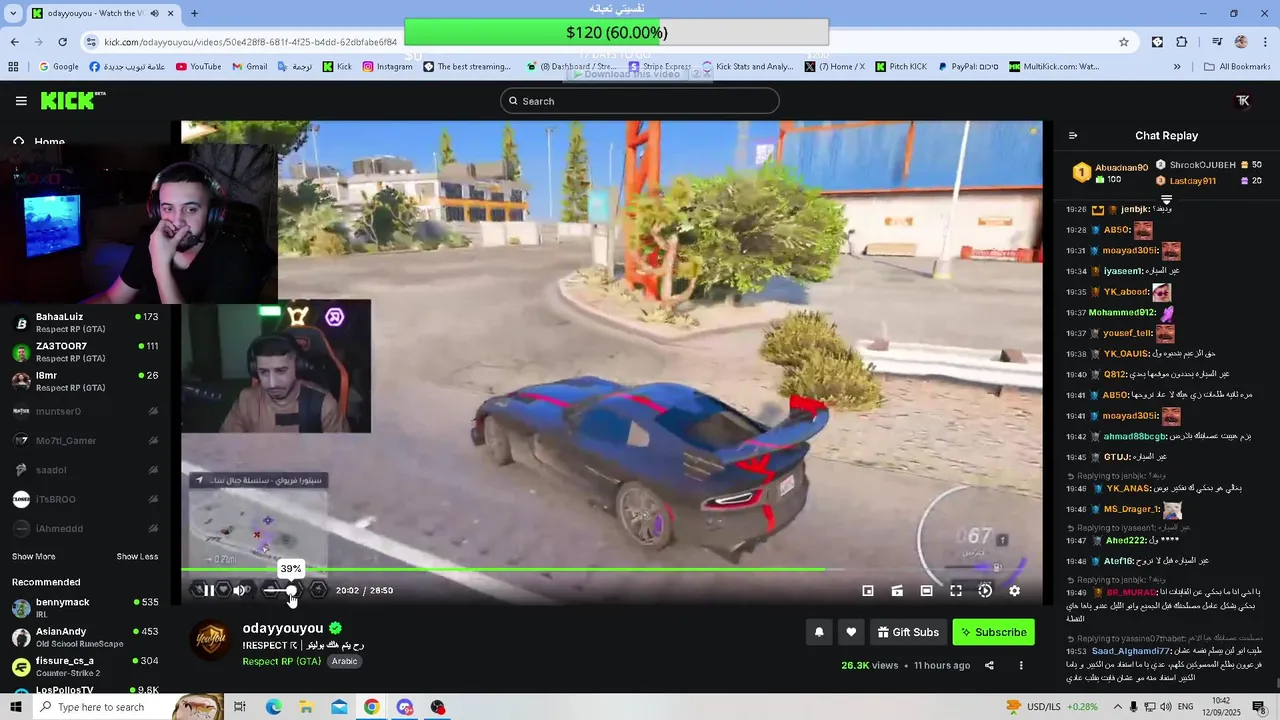
Task: Open offline channel iTsBROO
Action: pos(85,499)
